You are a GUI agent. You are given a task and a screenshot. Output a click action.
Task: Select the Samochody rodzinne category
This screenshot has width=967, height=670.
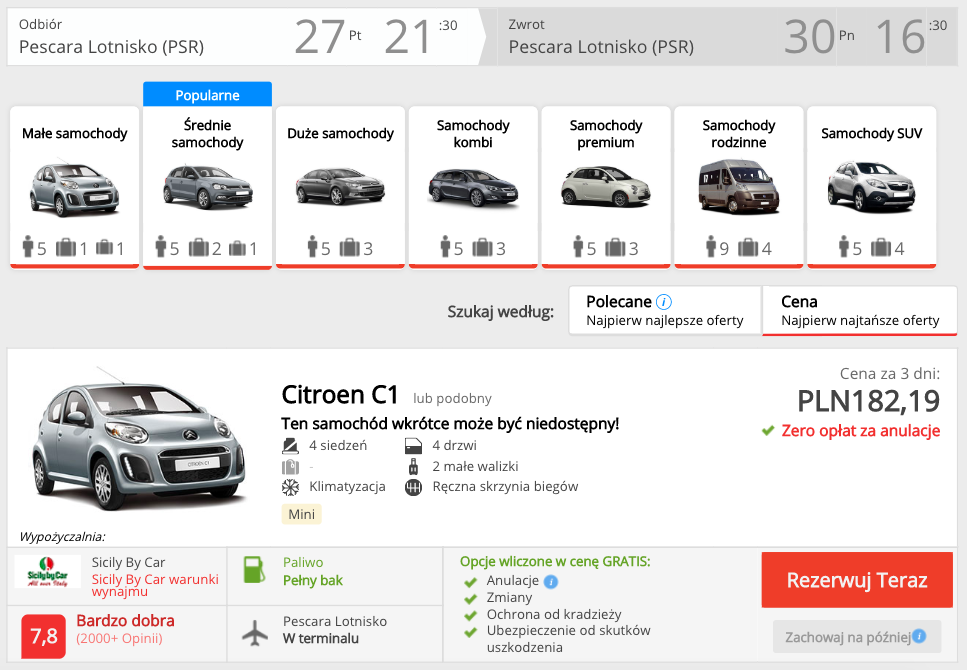click(738, 185)
